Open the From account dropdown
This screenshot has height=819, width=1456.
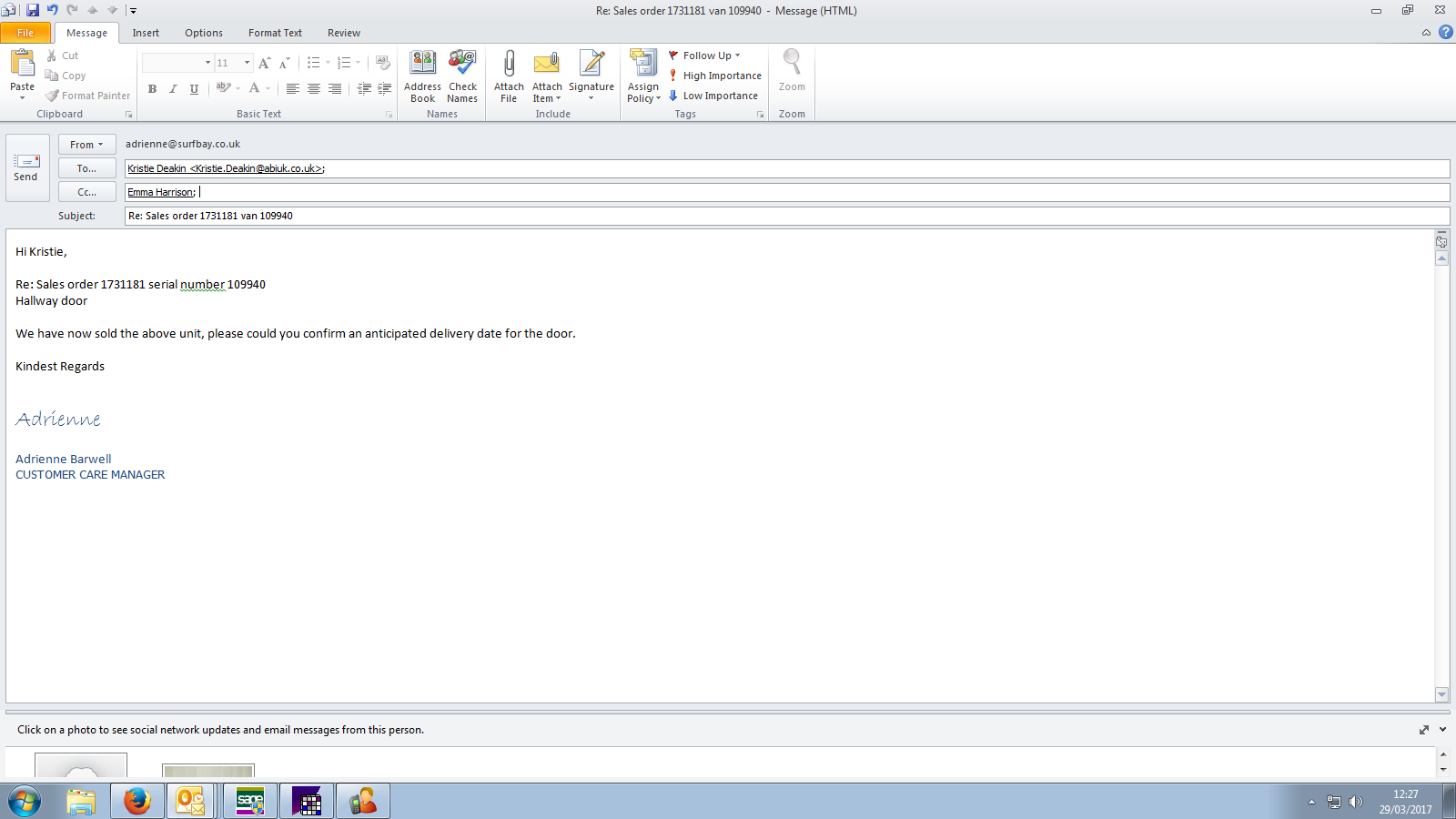pos(87,145)
